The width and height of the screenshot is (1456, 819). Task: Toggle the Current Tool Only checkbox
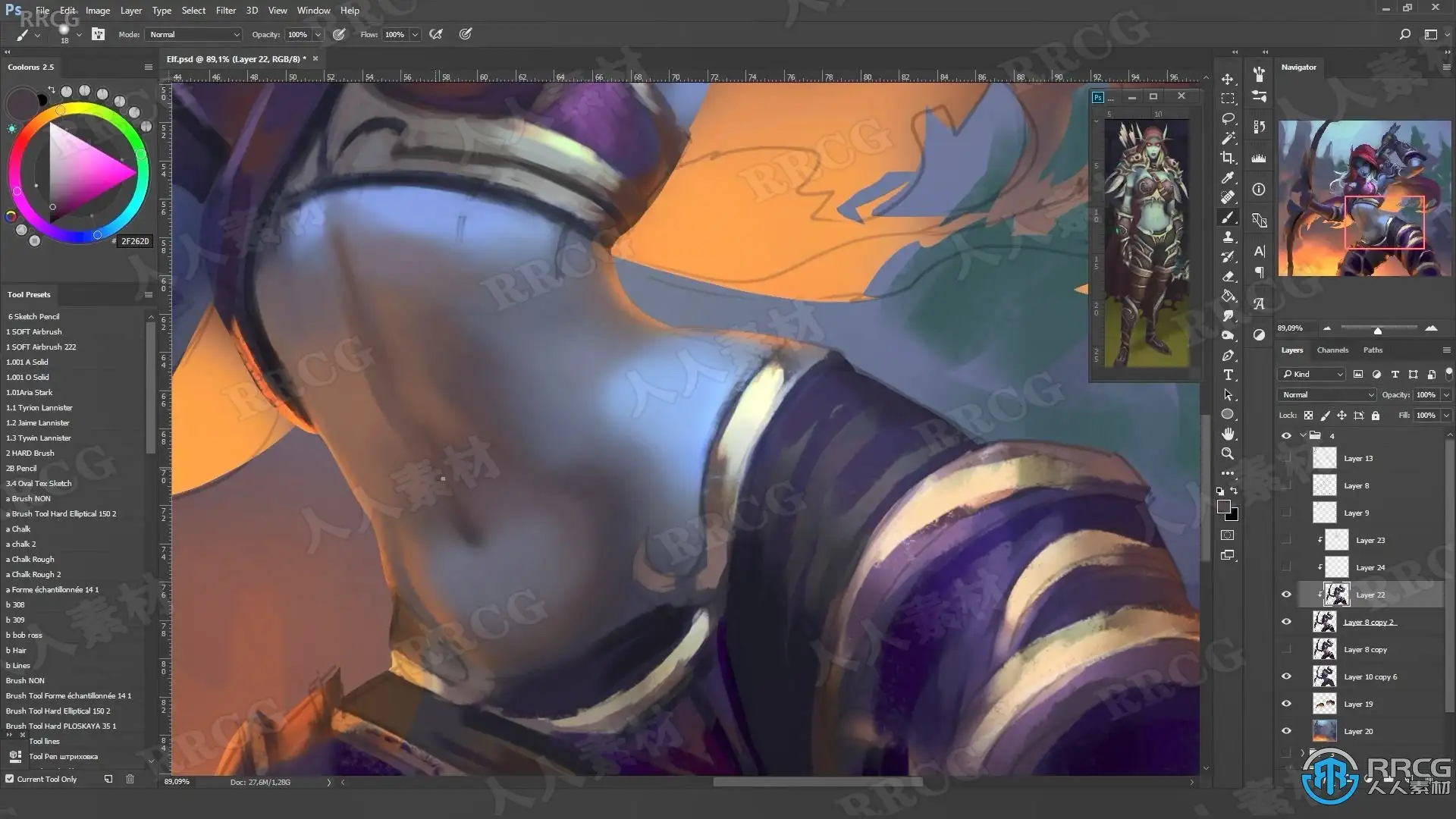click(x=10, y=779)
